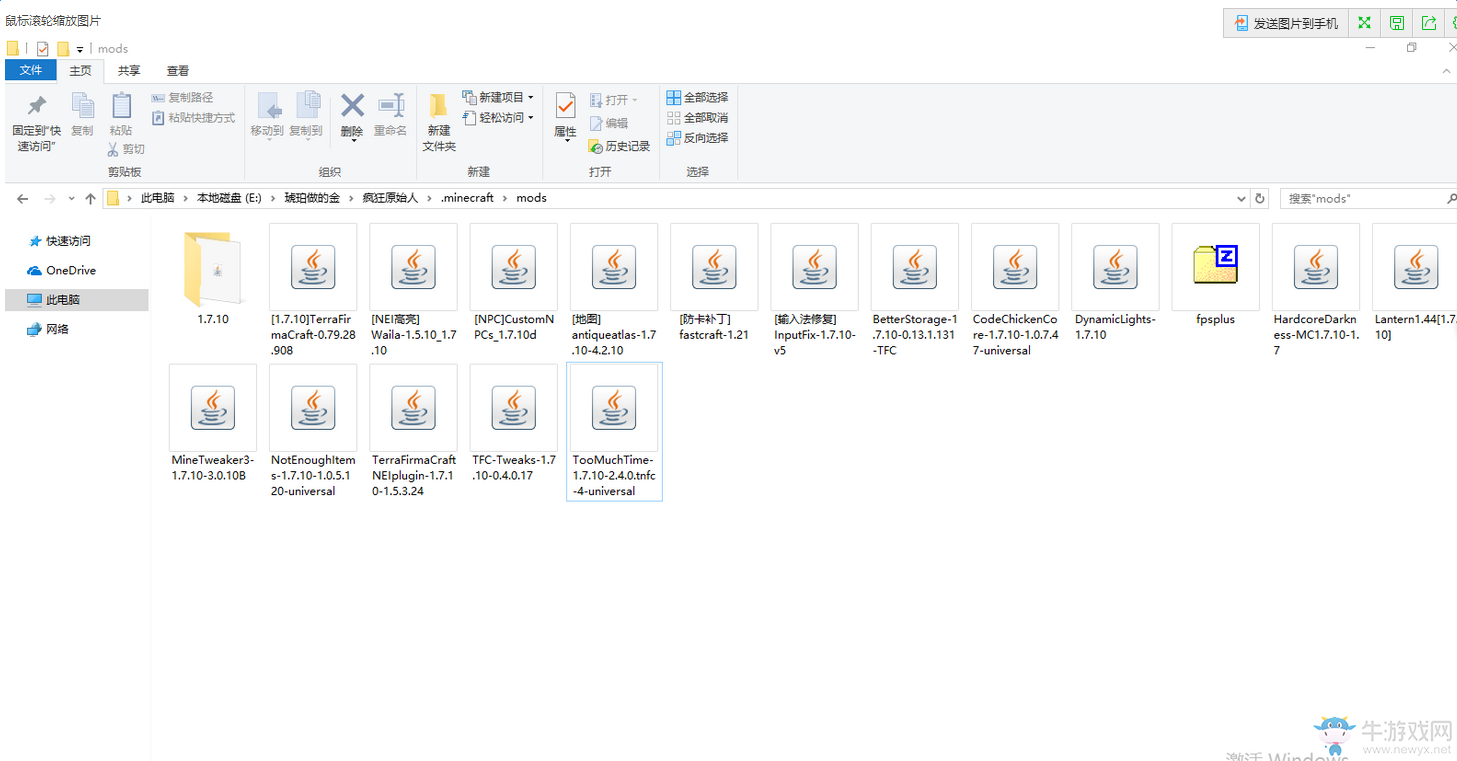
Task: Select the BetterStorage-1.7.10-0.13.1.131-TFC file
Action: click(914, 290)
